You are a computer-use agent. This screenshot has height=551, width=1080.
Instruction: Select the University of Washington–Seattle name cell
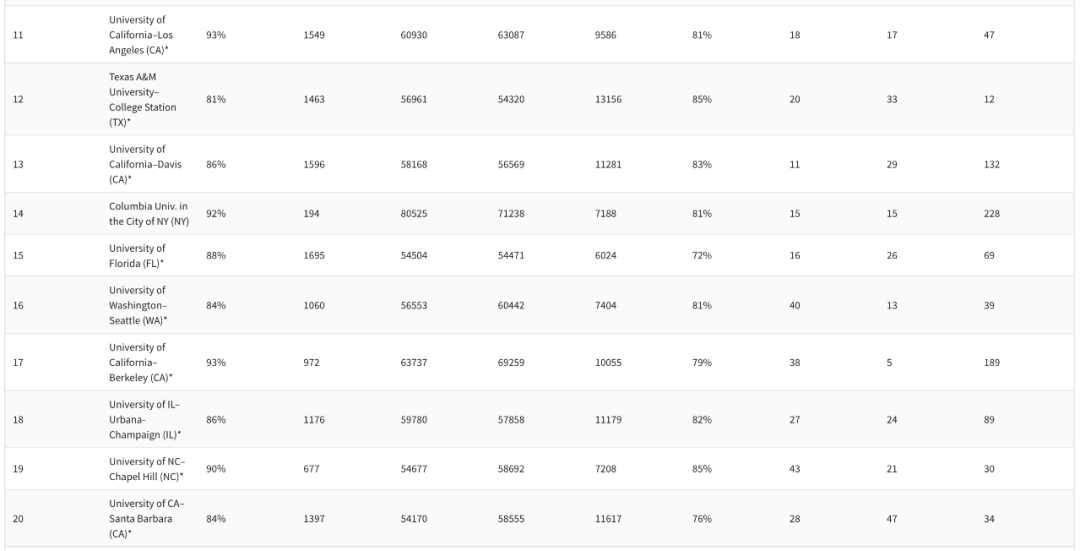[145, 304]
